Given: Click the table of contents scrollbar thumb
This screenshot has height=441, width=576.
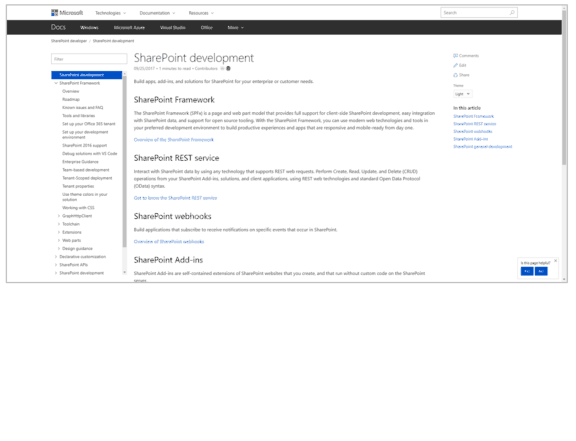Looking at the screenshot, I should tap(125, 162).
